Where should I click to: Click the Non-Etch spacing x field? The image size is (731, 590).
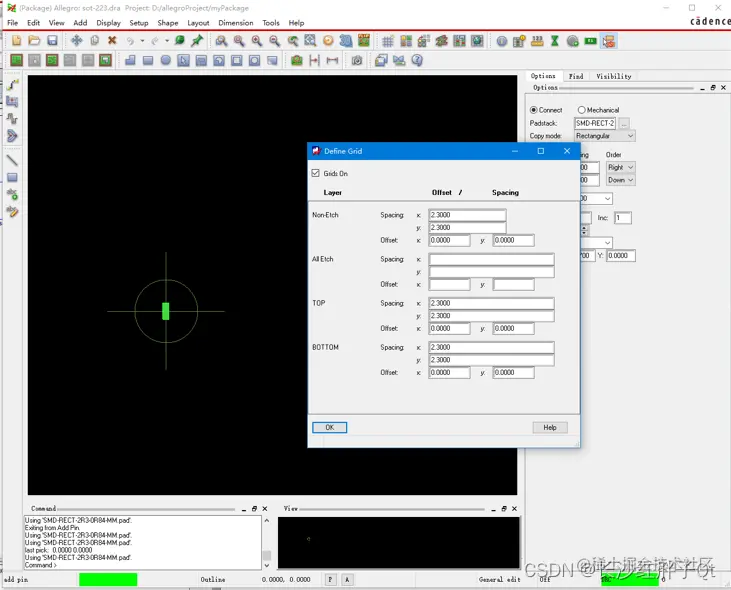(x=467, y=215)
